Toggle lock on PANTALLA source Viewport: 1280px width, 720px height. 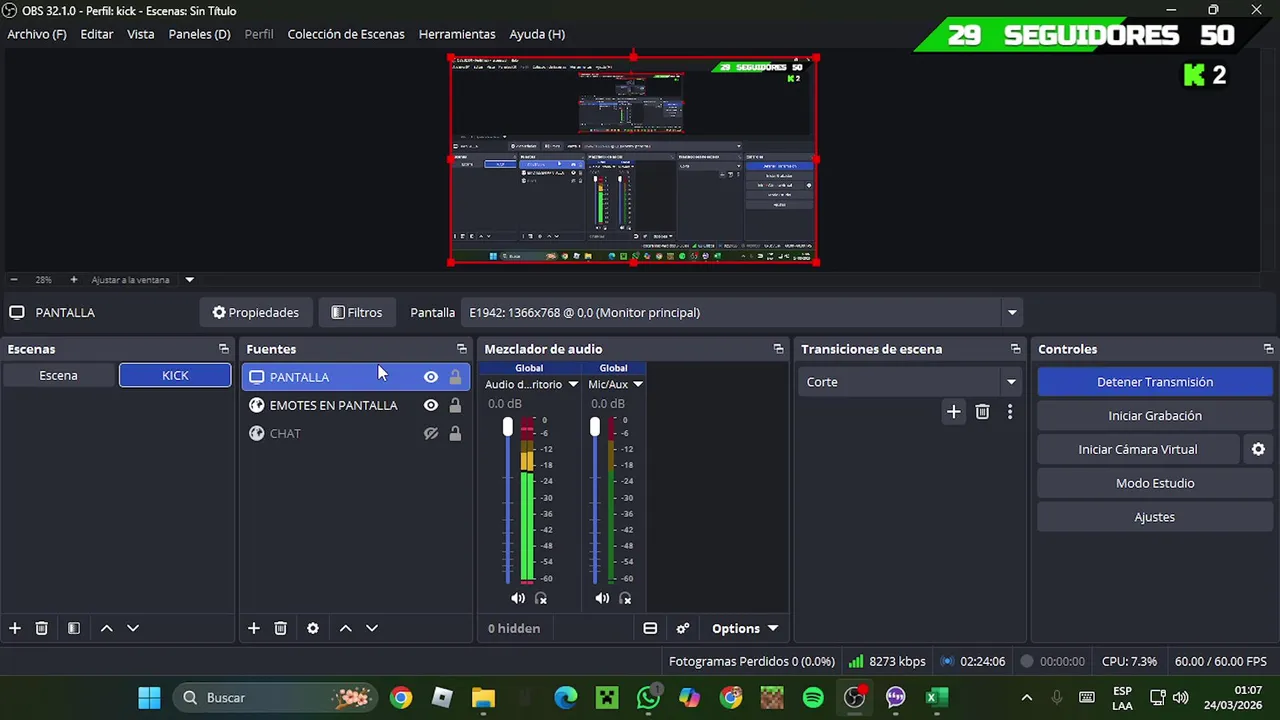(455, 377)
